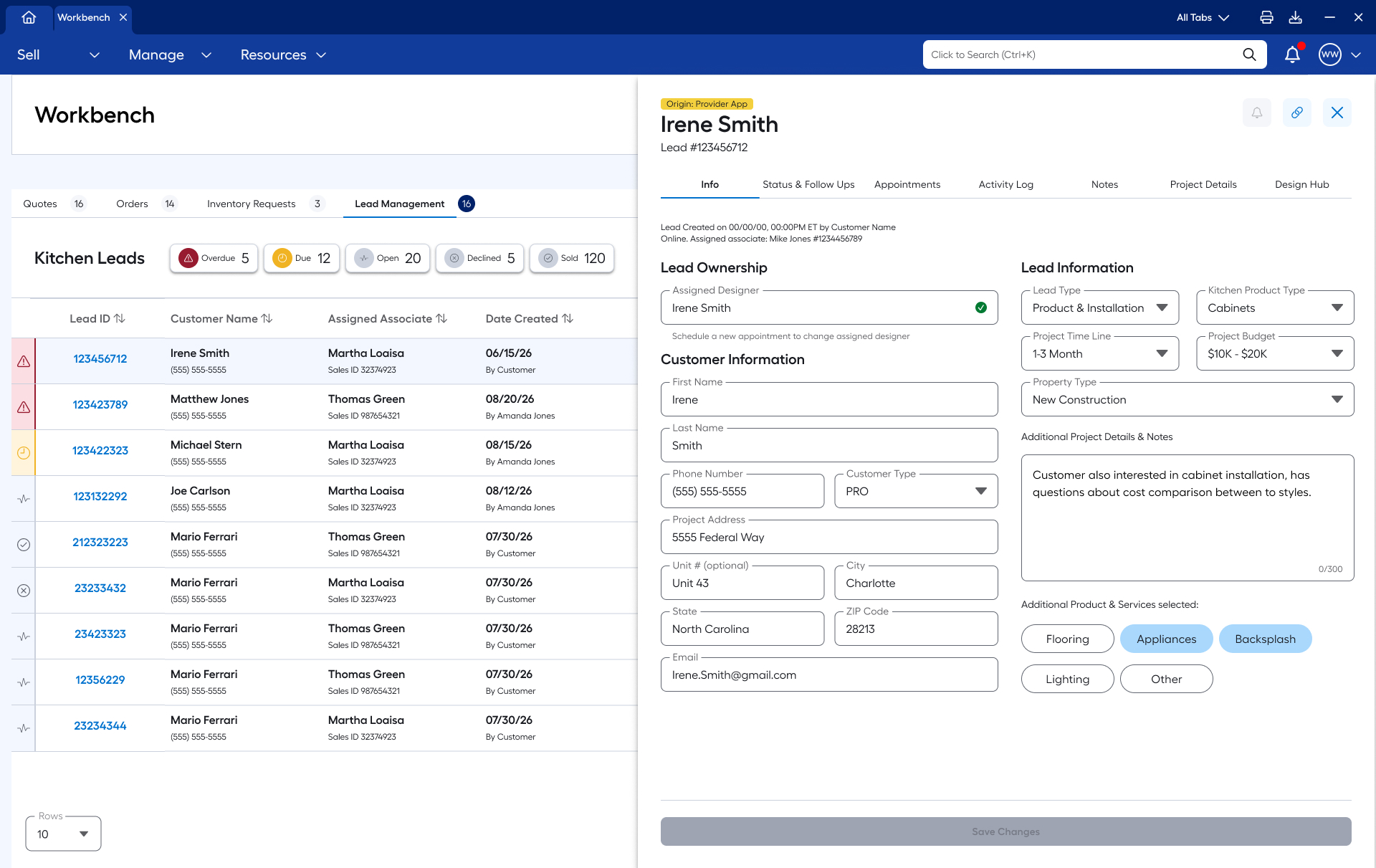Filter leads by Sold 120
The height and width of the screenshot is (868, 1376).
(572, 258)
